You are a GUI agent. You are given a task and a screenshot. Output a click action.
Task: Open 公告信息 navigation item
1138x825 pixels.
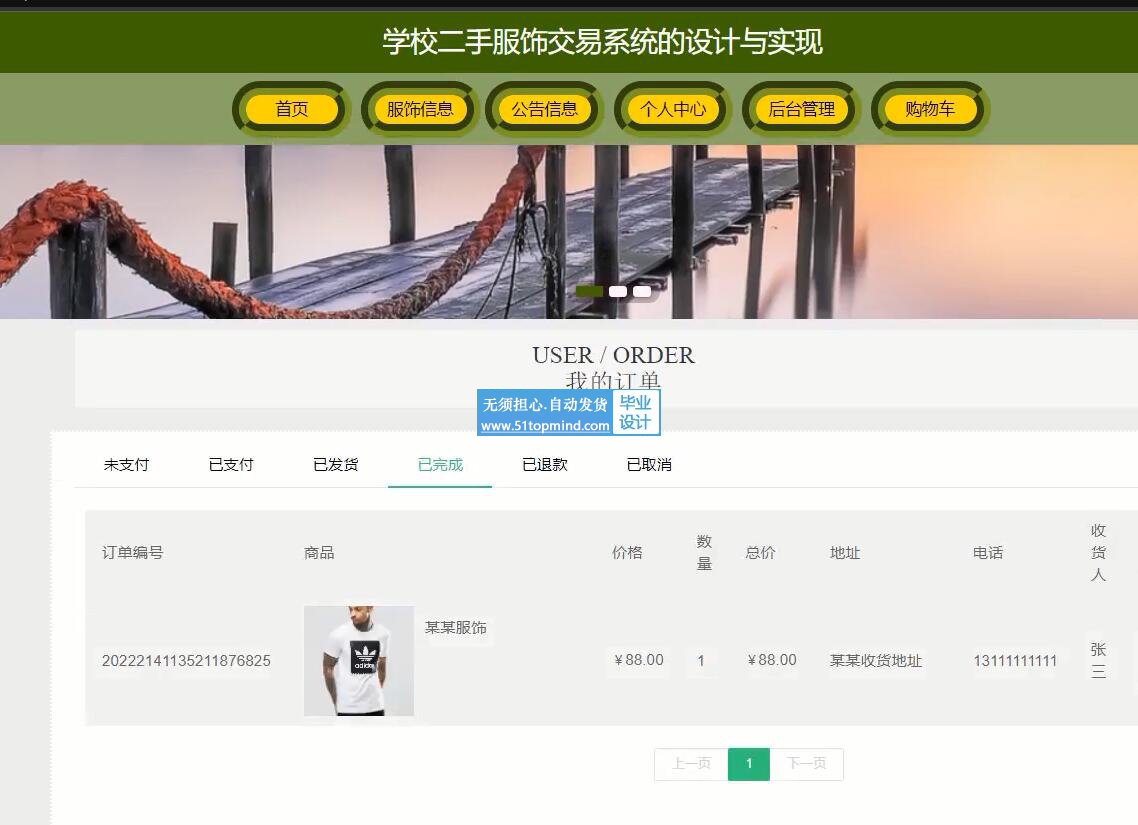(544, 110)
